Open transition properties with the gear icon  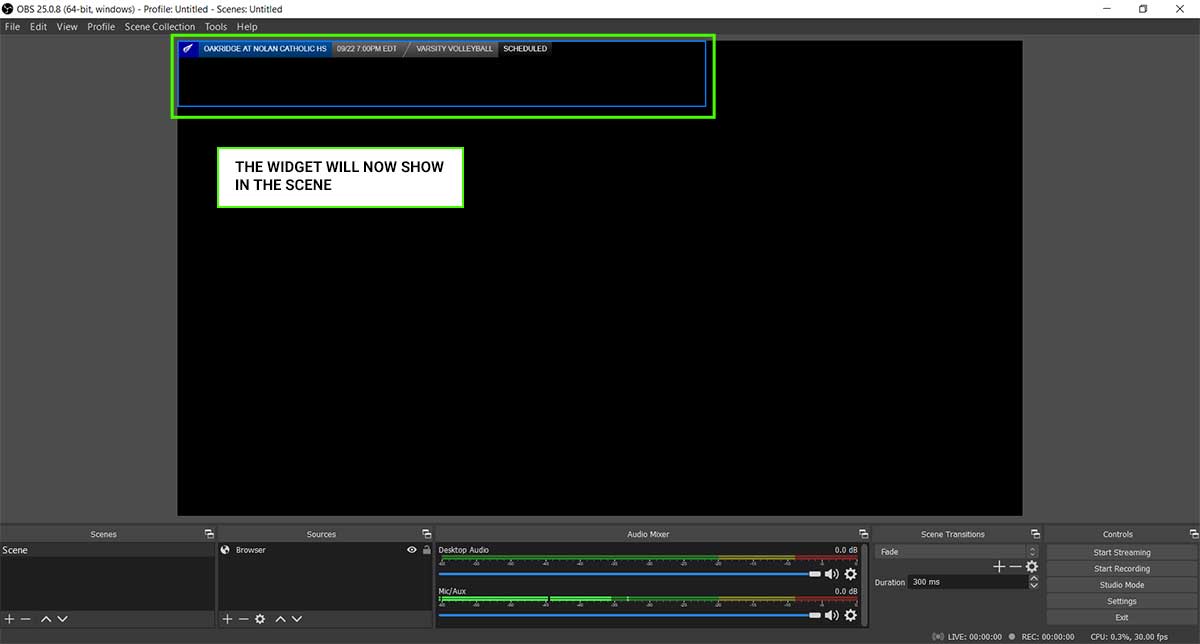coord(1032,566)
